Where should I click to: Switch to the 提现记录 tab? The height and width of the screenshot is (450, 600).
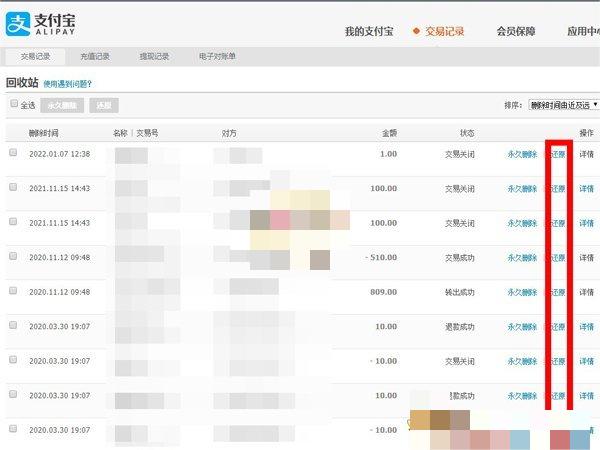(x=153, y=56)
